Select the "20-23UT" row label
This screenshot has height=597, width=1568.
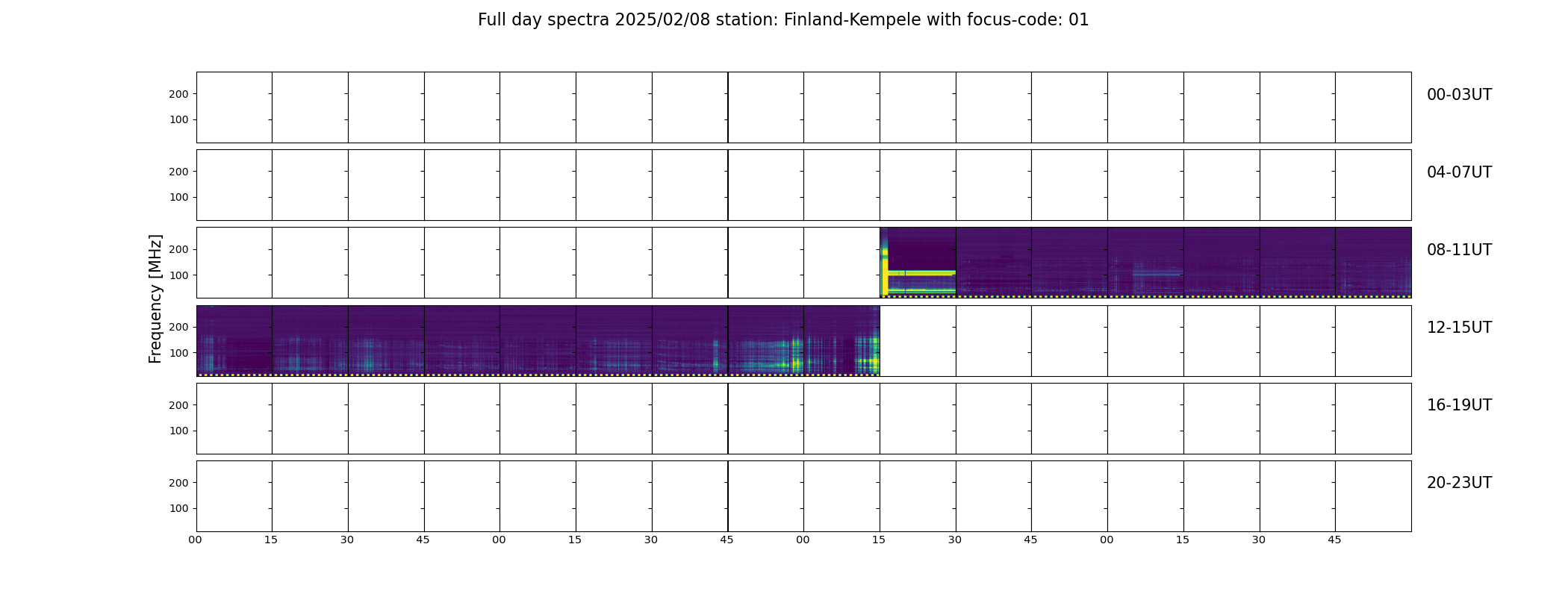coord(1459,483)
